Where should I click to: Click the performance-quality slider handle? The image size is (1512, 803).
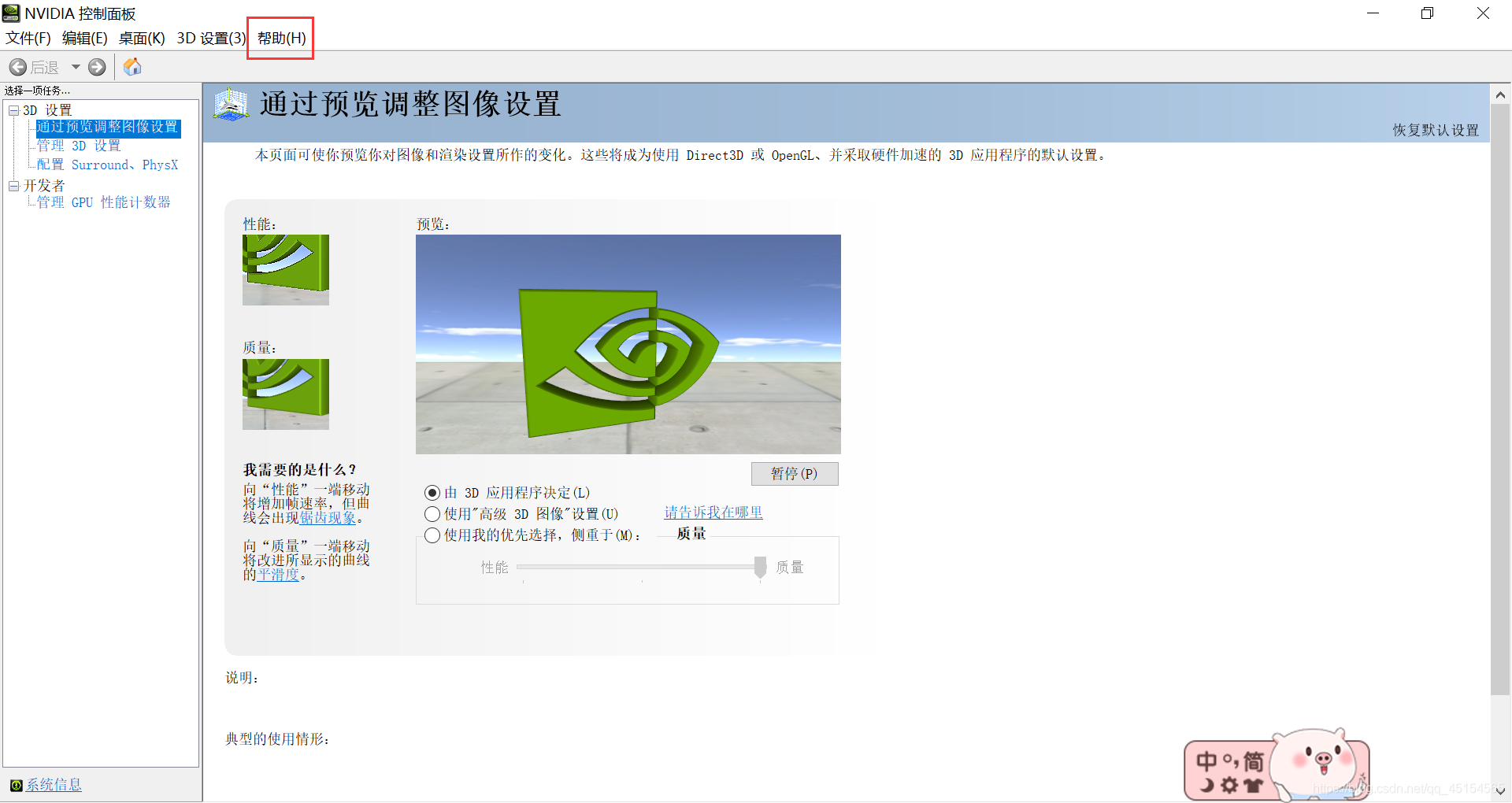coord(760,567)
